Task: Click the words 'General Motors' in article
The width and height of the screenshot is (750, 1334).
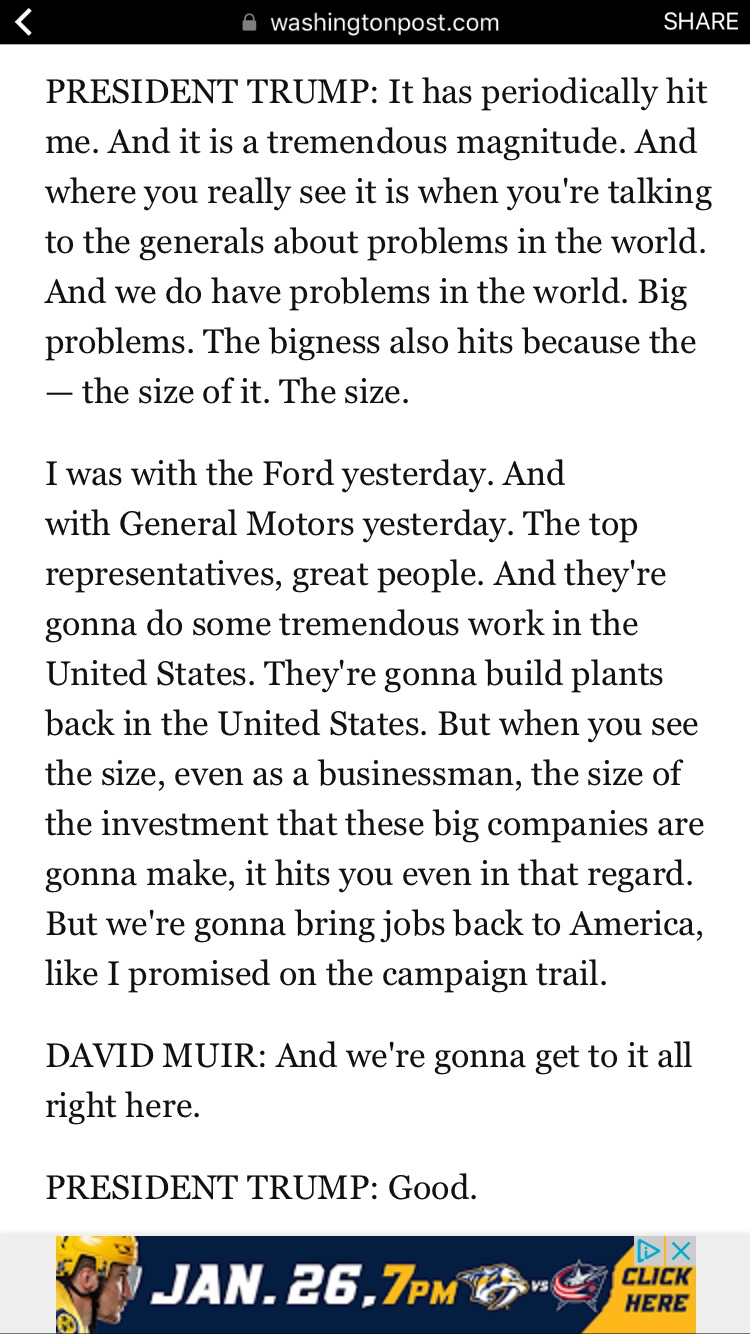Action: click(237, 524)
